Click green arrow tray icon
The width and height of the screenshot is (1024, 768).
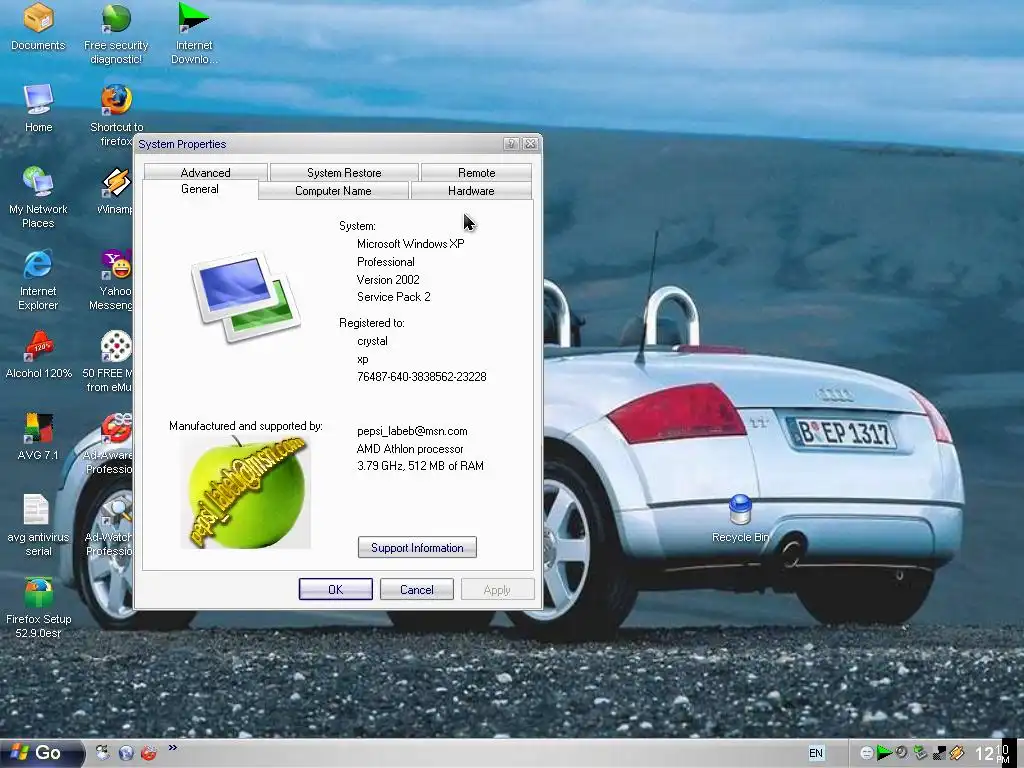click(884, 753)
